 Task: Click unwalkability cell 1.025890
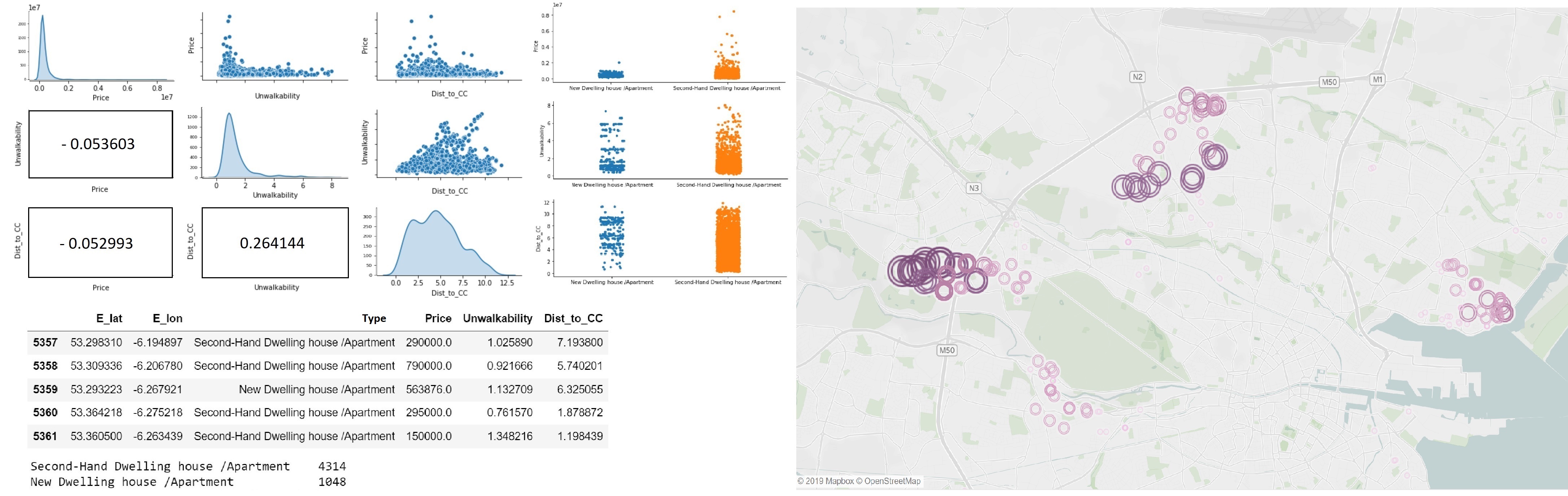(x=509, y=342)
